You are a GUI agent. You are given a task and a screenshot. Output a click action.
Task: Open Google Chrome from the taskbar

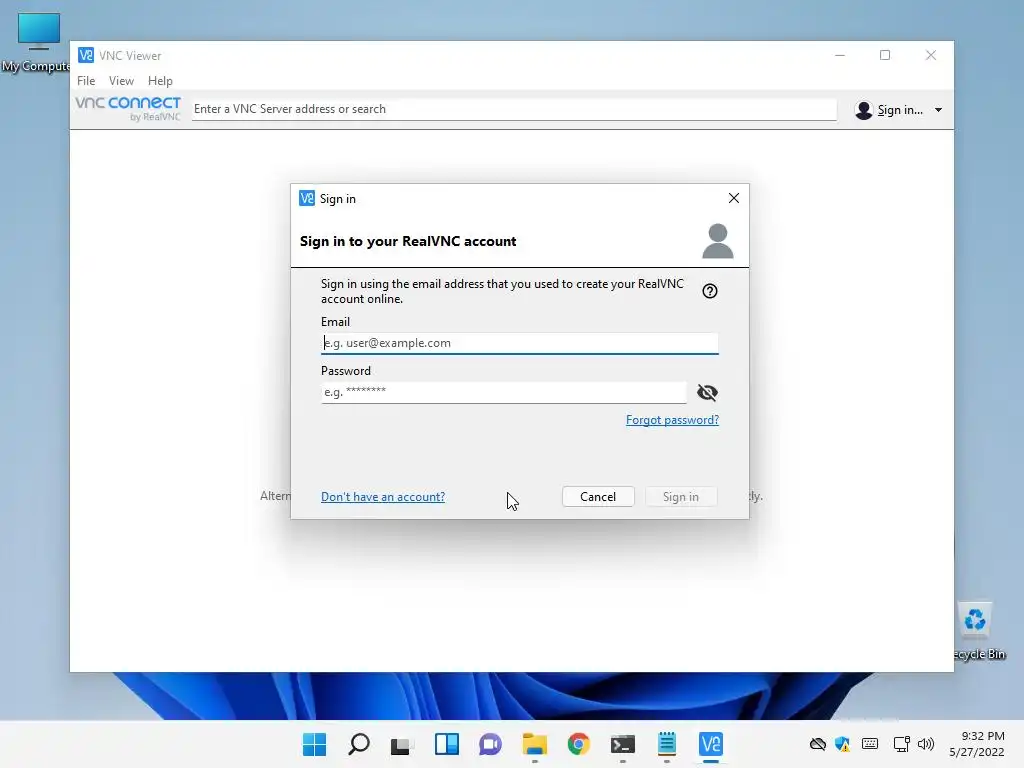579,744
